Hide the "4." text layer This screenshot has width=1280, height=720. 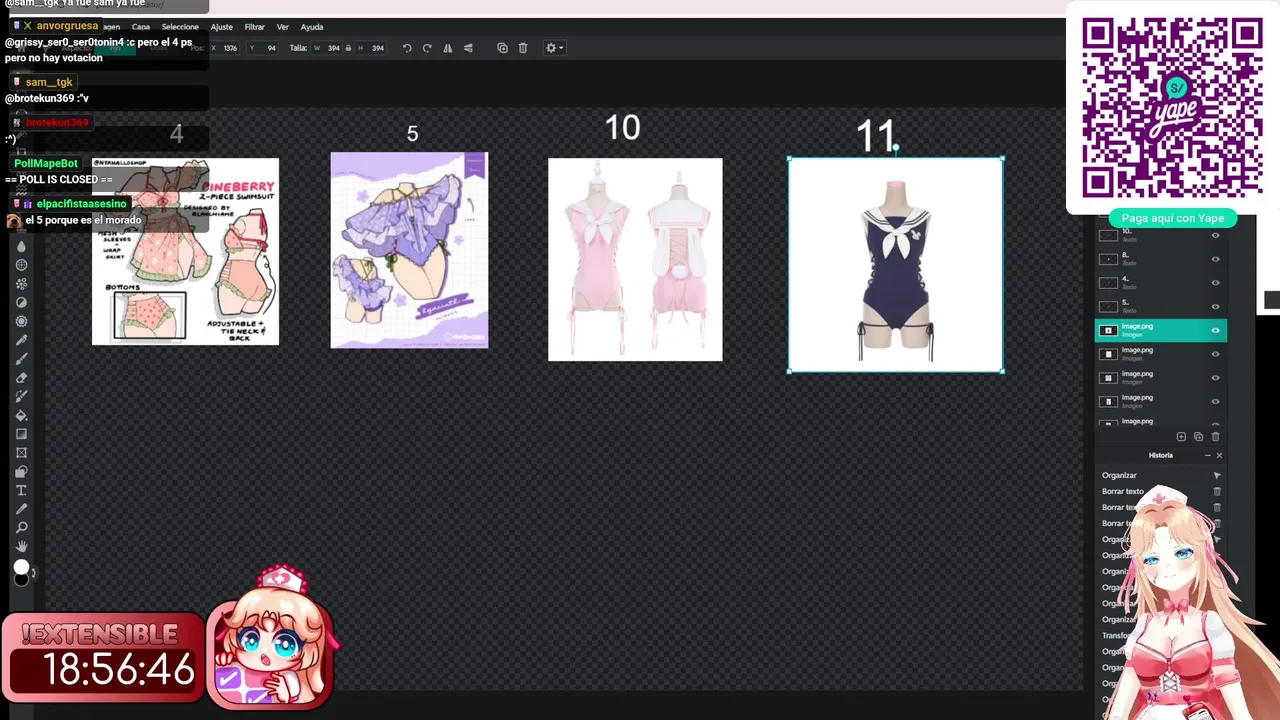coord(1216,283)
